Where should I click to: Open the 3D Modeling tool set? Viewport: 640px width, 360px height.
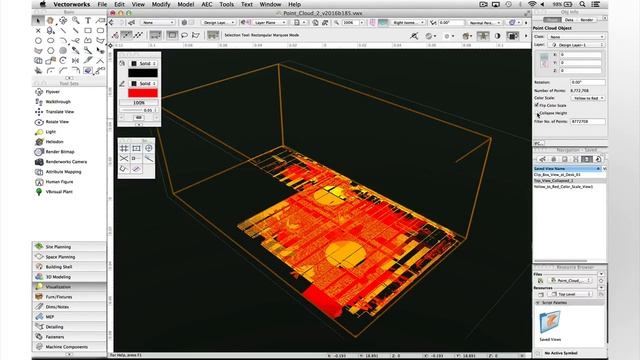(69, 277)
